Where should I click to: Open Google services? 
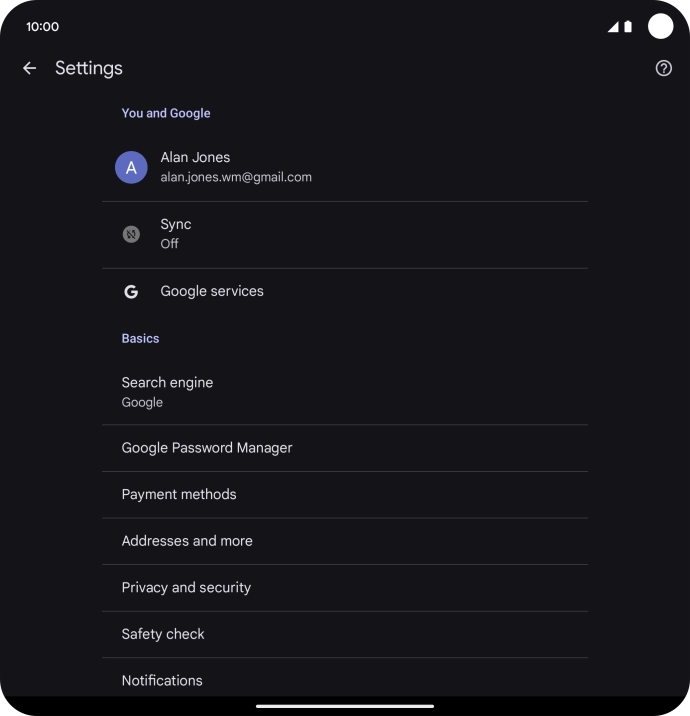point(345,291)
